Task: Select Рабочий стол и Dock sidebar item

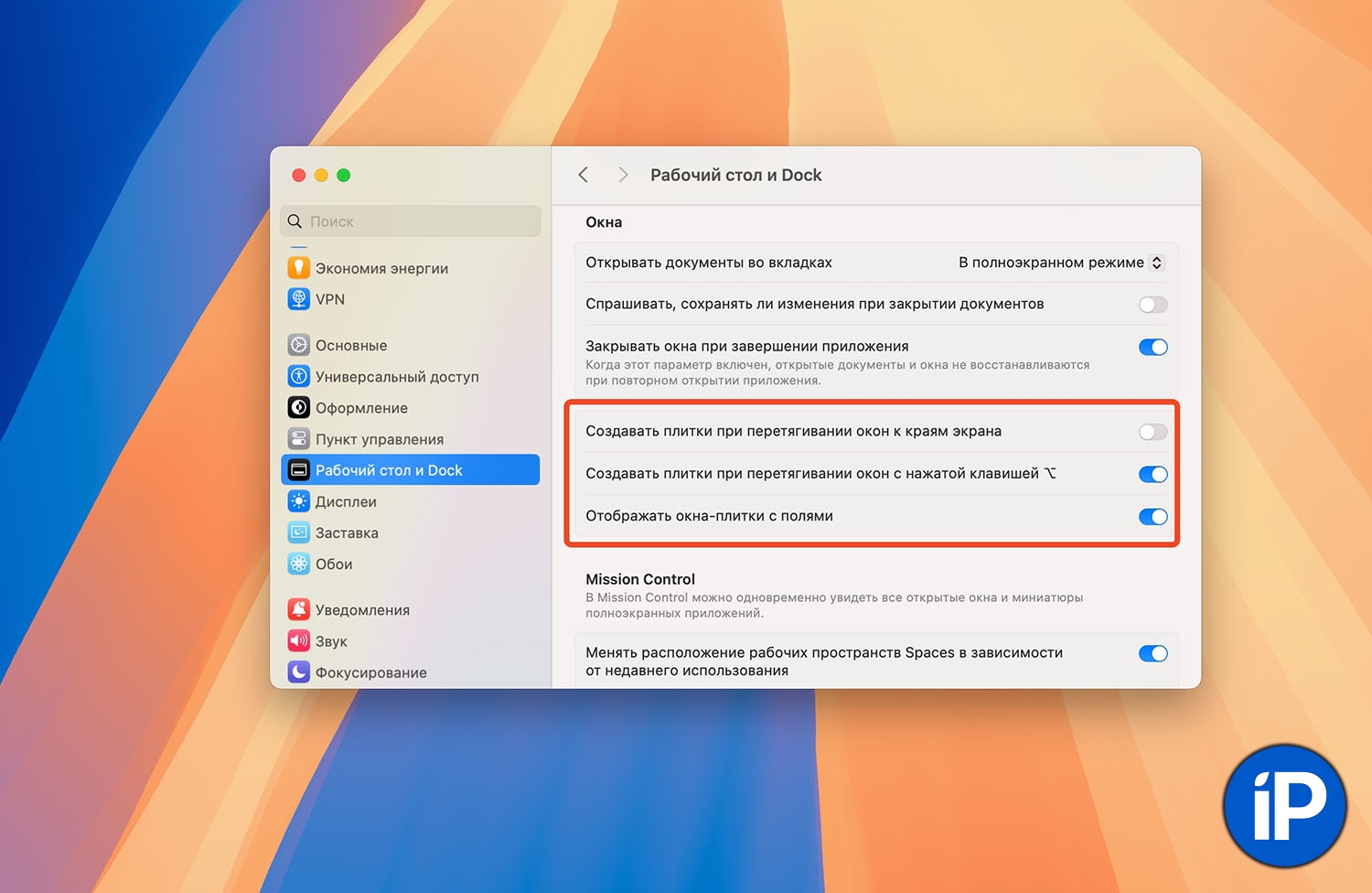Action: [410, 470]
